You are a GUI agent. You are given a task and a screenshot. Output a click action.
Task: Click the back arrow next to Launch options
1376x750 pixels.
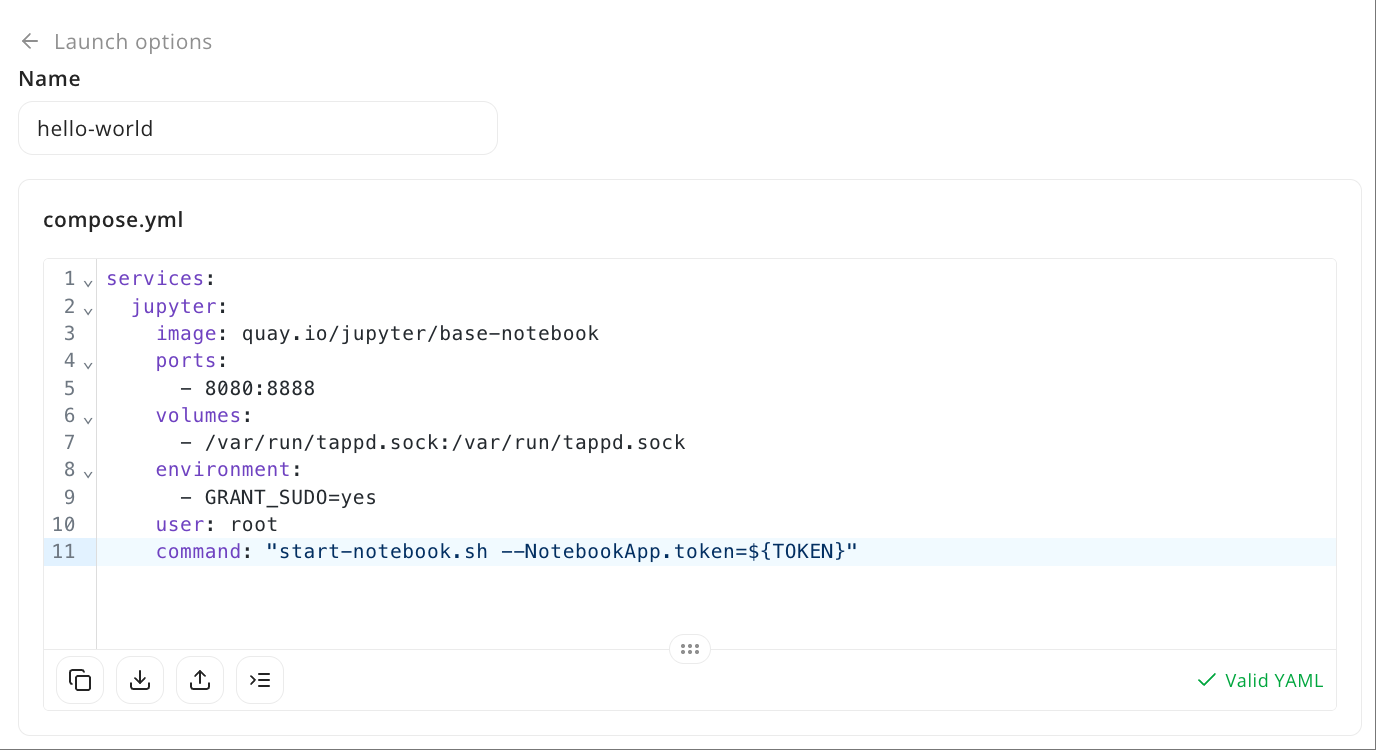pyautogui.click(x=29, y=41)
